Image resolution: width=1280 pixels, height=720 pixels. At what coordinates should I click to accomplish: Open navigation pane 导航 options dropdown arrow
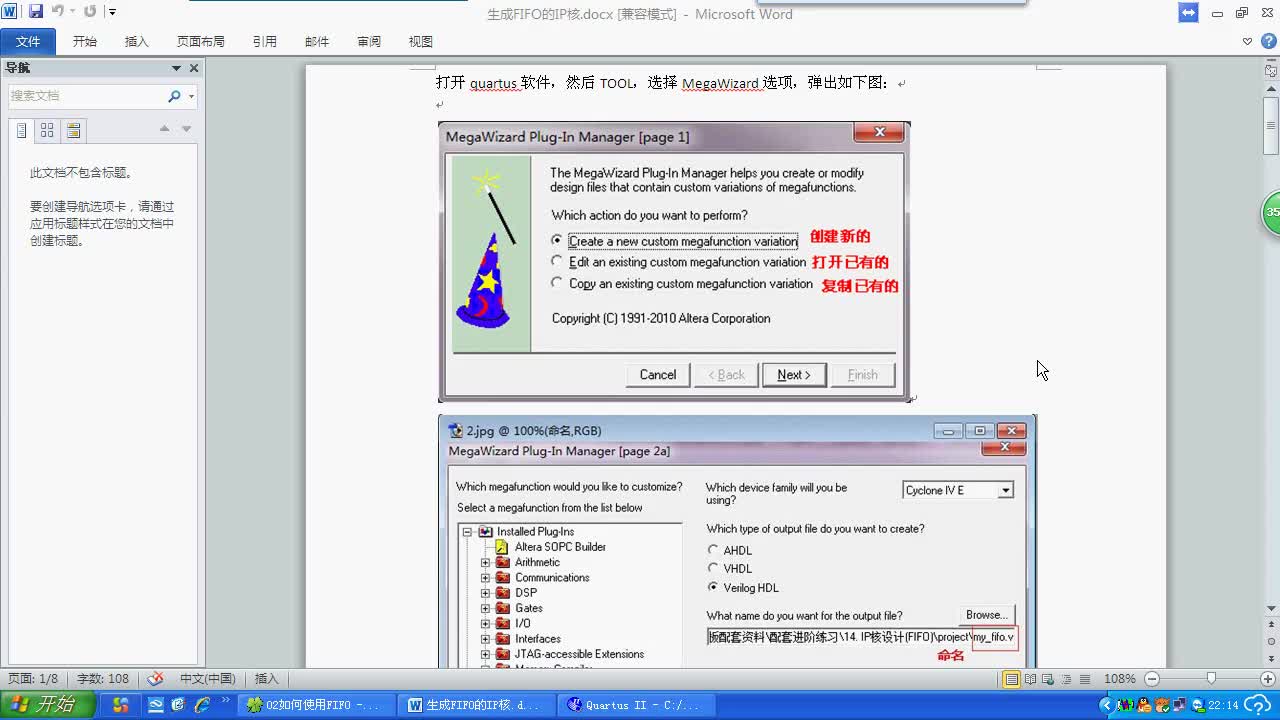tap(176, 68)
